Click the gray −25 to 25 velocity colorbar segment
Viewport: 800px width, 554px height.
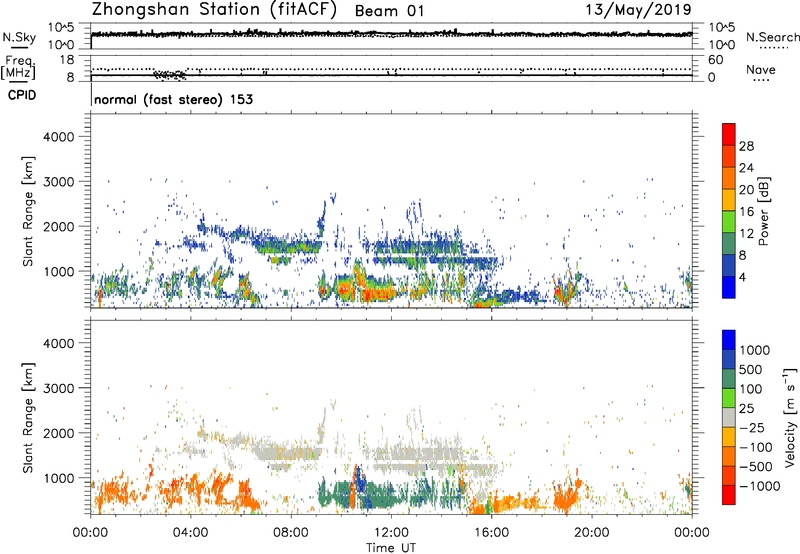point(729,417)
